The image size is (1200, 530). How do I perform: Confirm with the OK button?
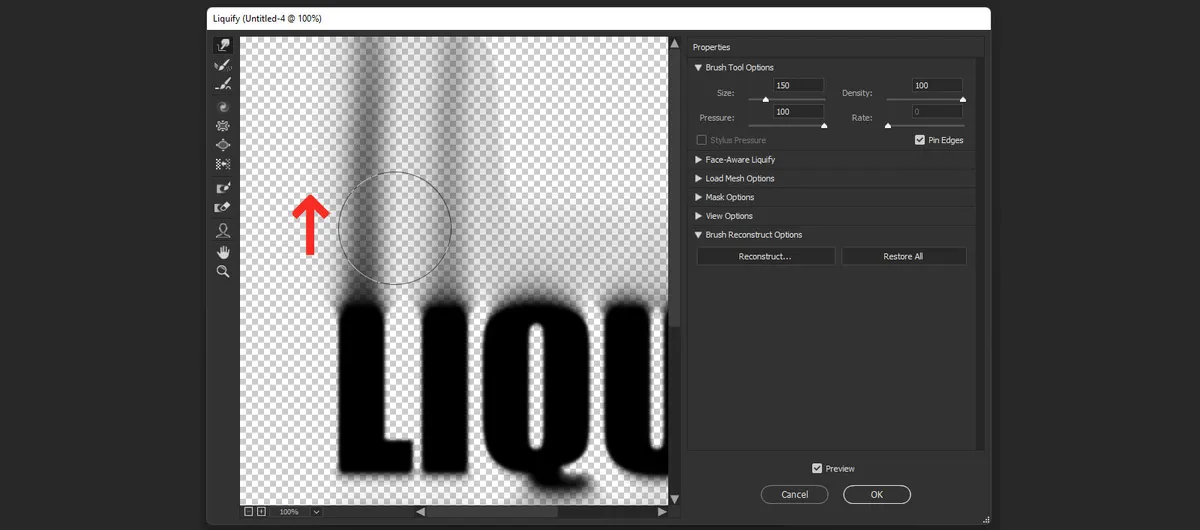[877, 494]
